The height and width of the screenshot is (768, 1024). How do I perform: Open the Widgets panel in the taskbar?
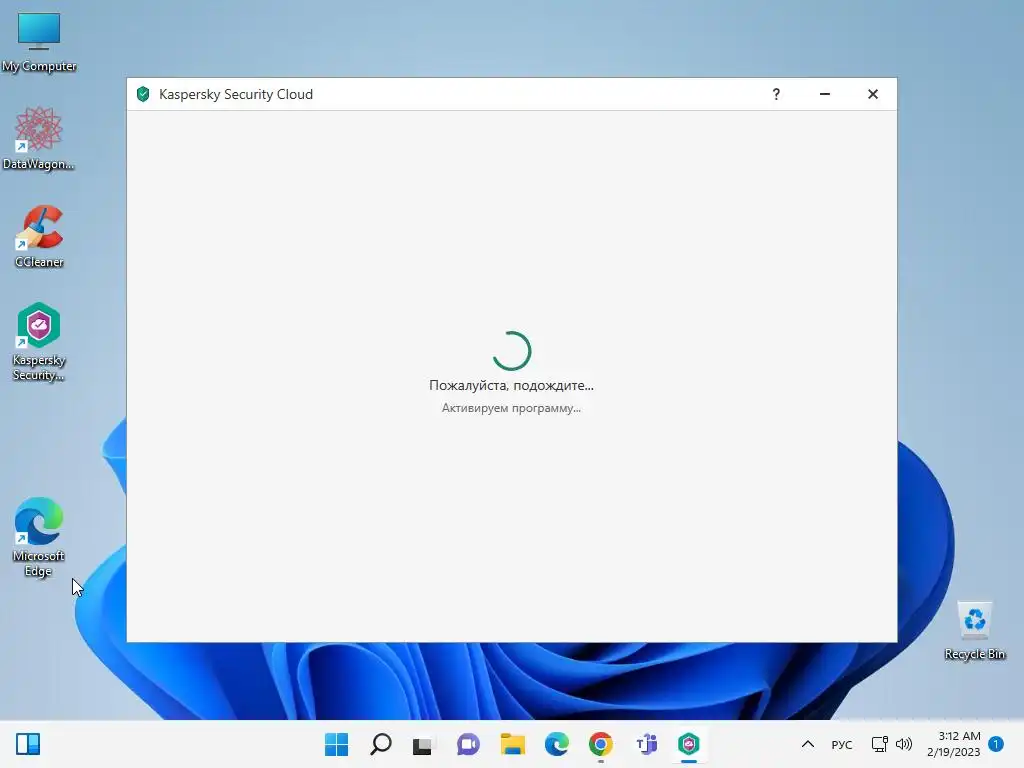(28, 744)
